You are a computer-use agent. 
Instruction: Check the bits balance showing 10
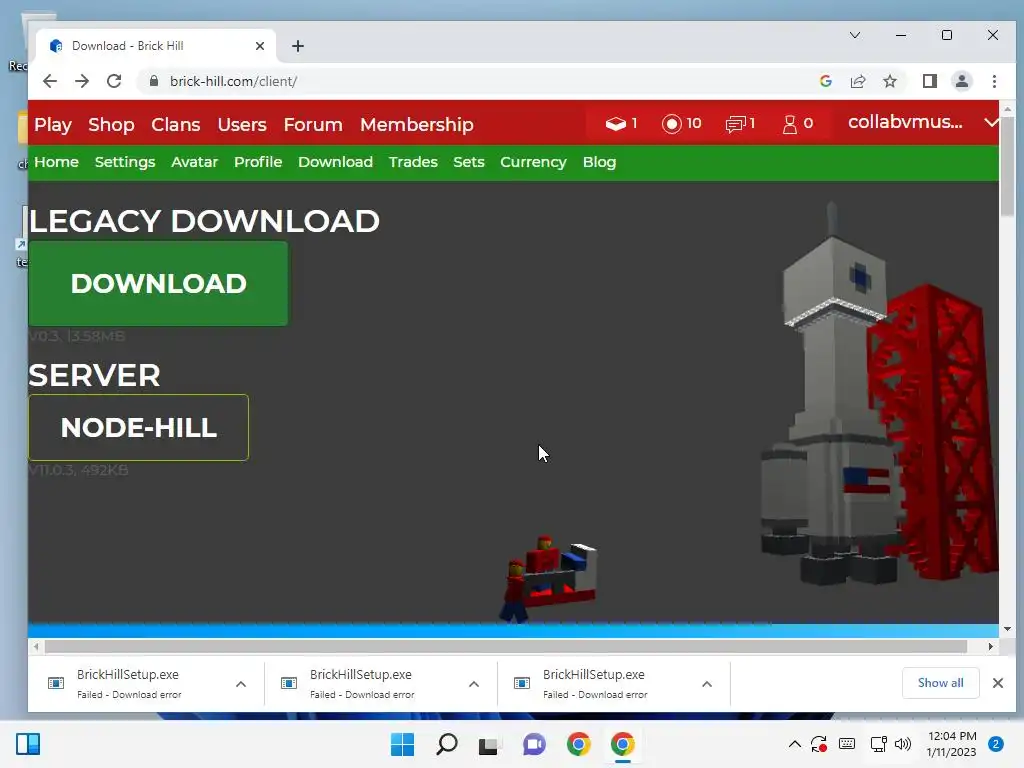(681, 123)
